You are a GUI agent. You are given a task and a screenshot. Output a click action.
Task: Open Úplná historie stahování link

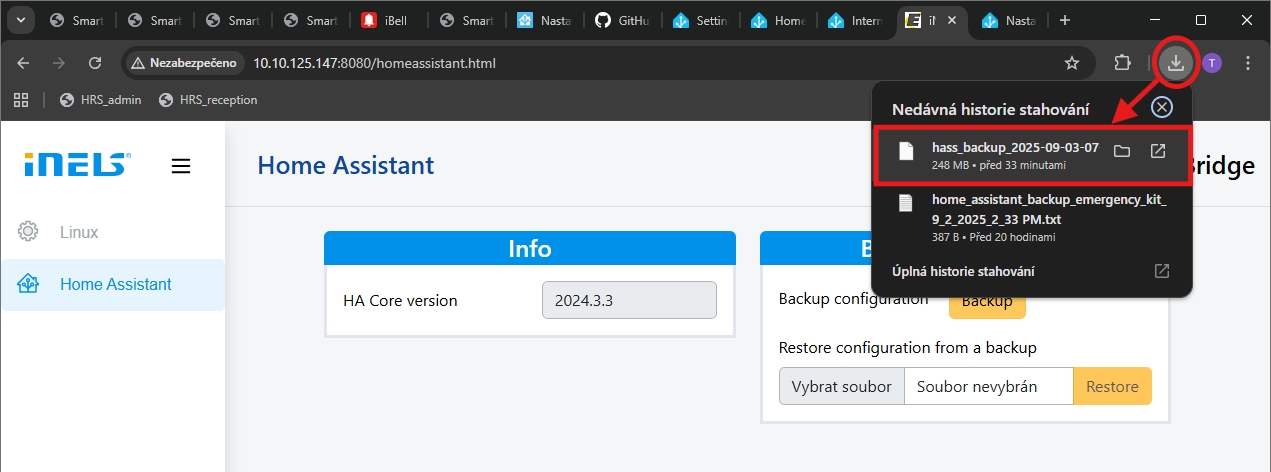click(x=963, y=271)
